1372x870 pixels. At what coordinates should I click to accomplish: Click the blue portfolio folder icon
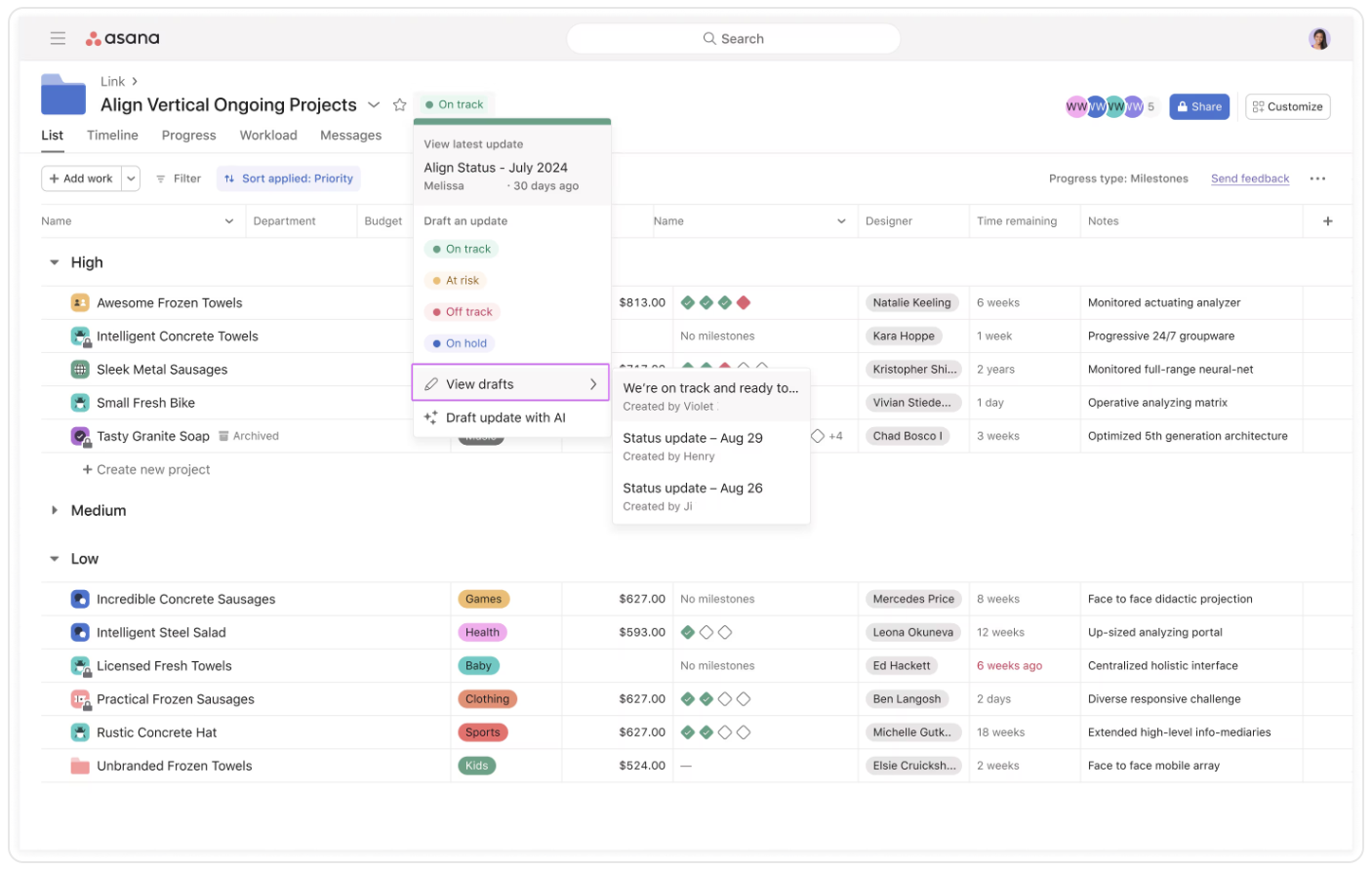coord(63,96)
